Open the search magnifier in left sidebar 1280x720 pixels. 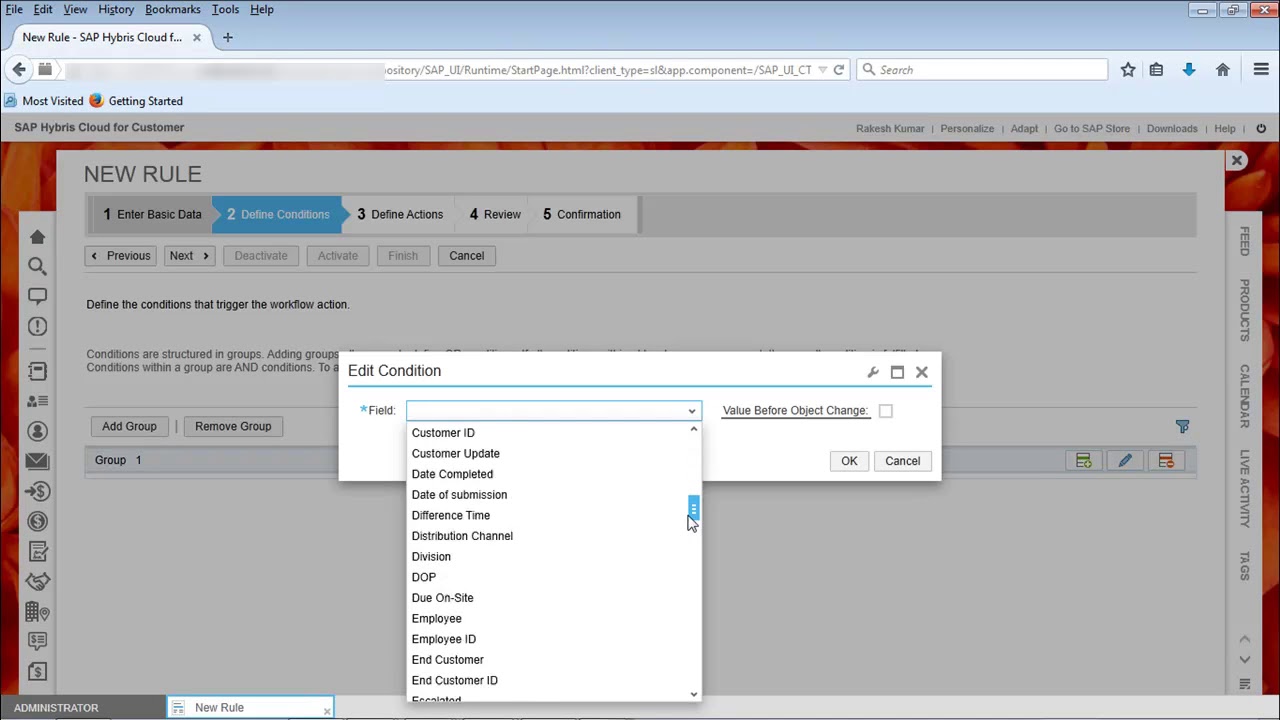(37, 266)
